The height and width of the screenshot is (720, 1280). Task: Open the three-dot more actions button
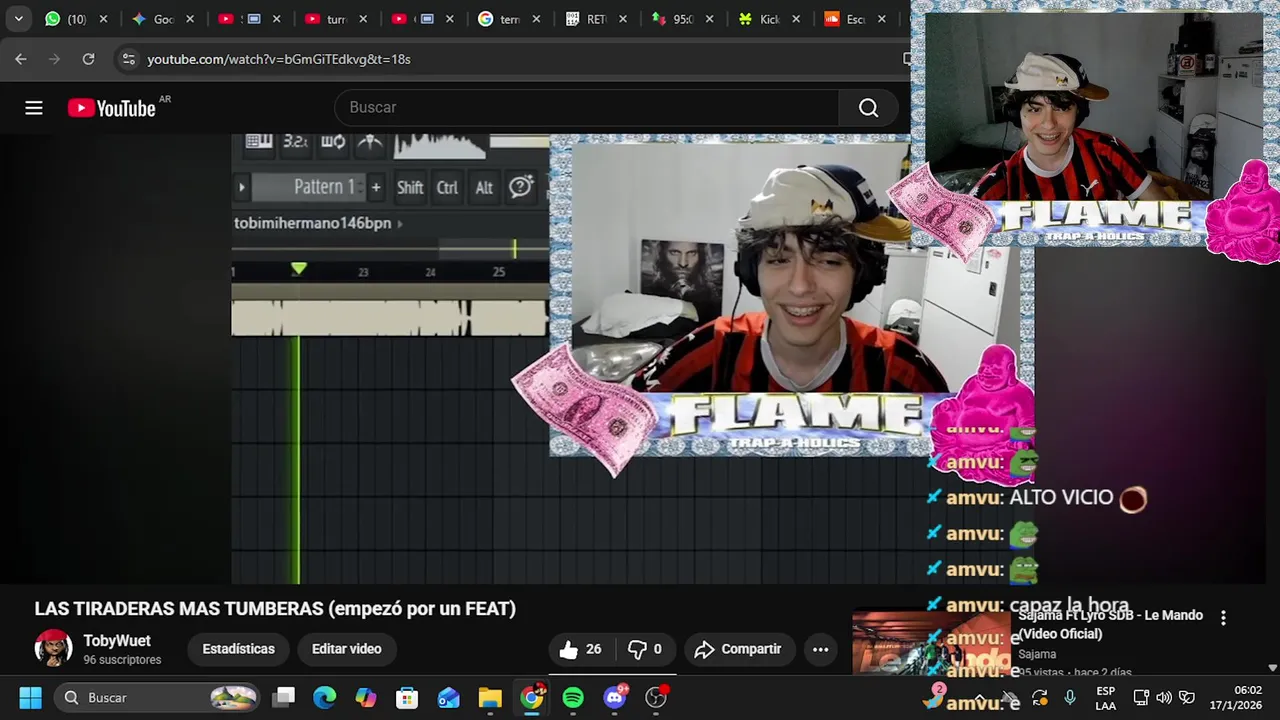point(820,649)
